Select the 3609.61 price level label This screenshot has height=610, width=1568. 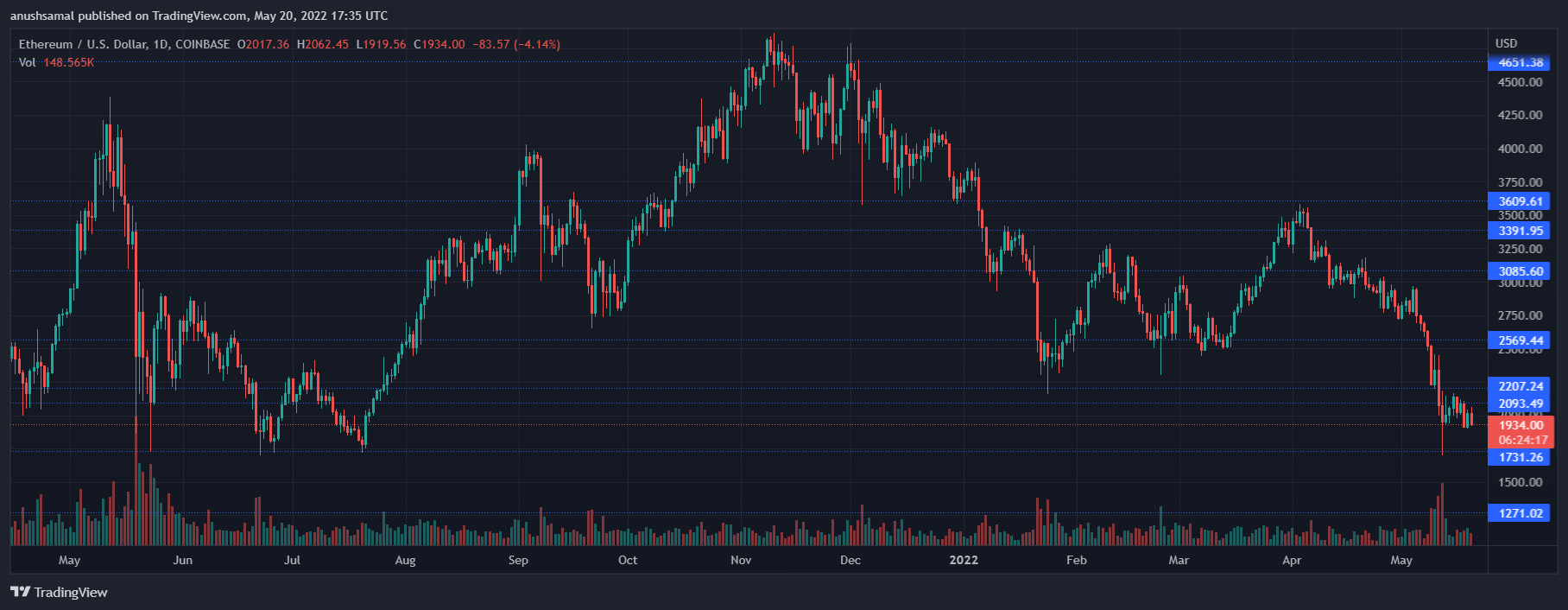point(1519,201)
